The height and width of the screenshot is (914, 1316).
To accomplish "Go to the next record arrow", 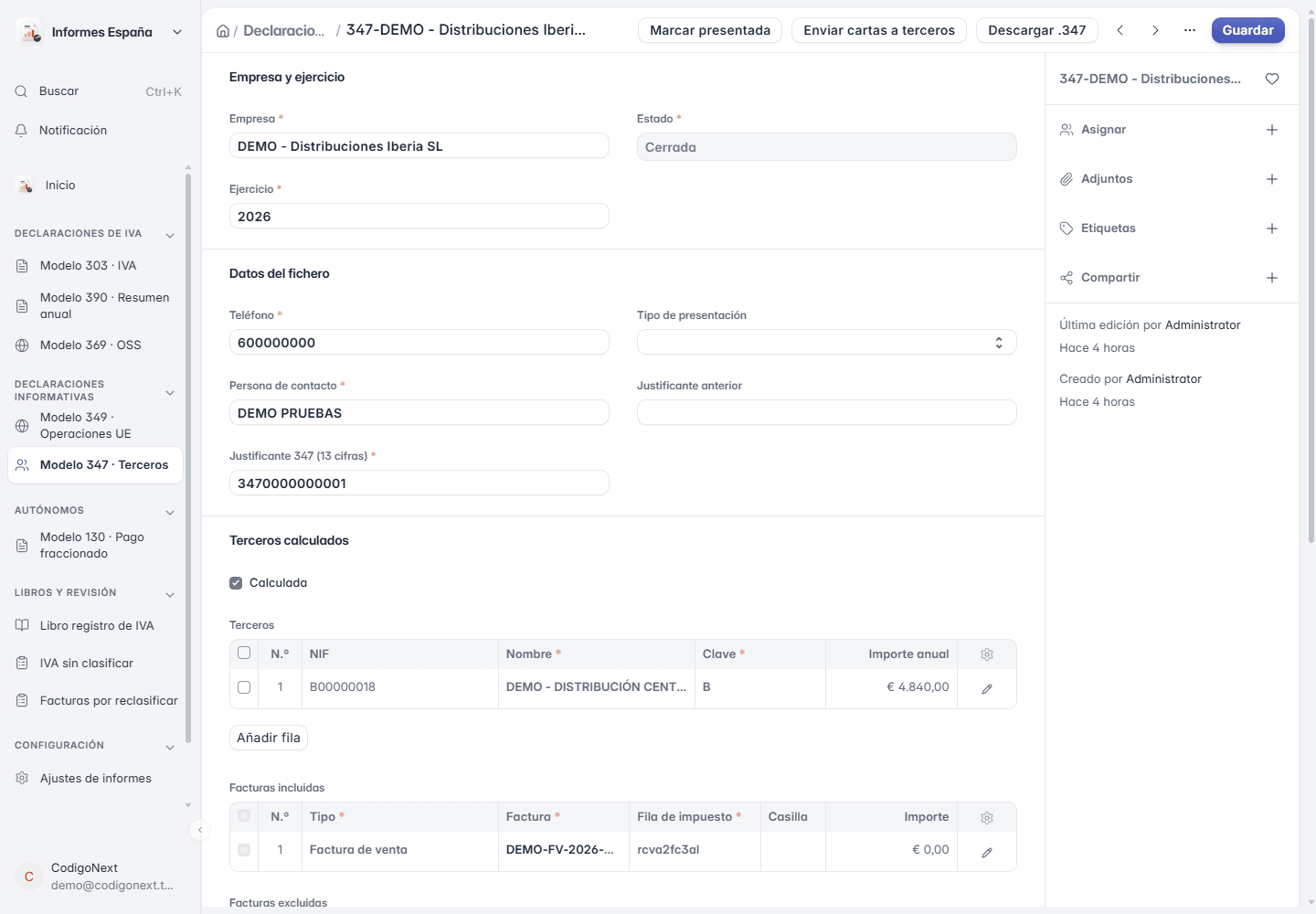I will 1155,30.
